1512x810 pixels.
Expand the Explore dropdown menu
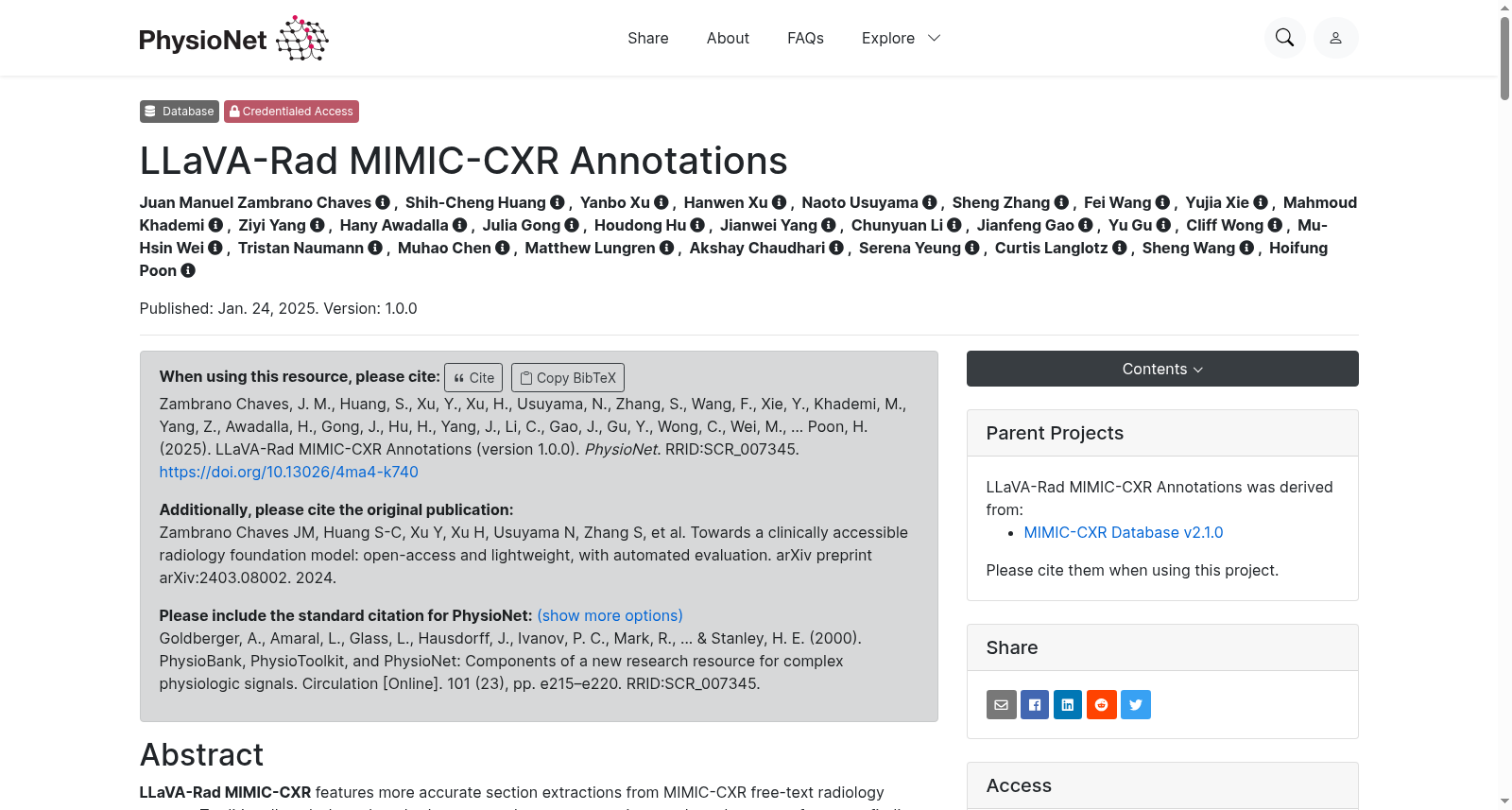pos(901,38)
